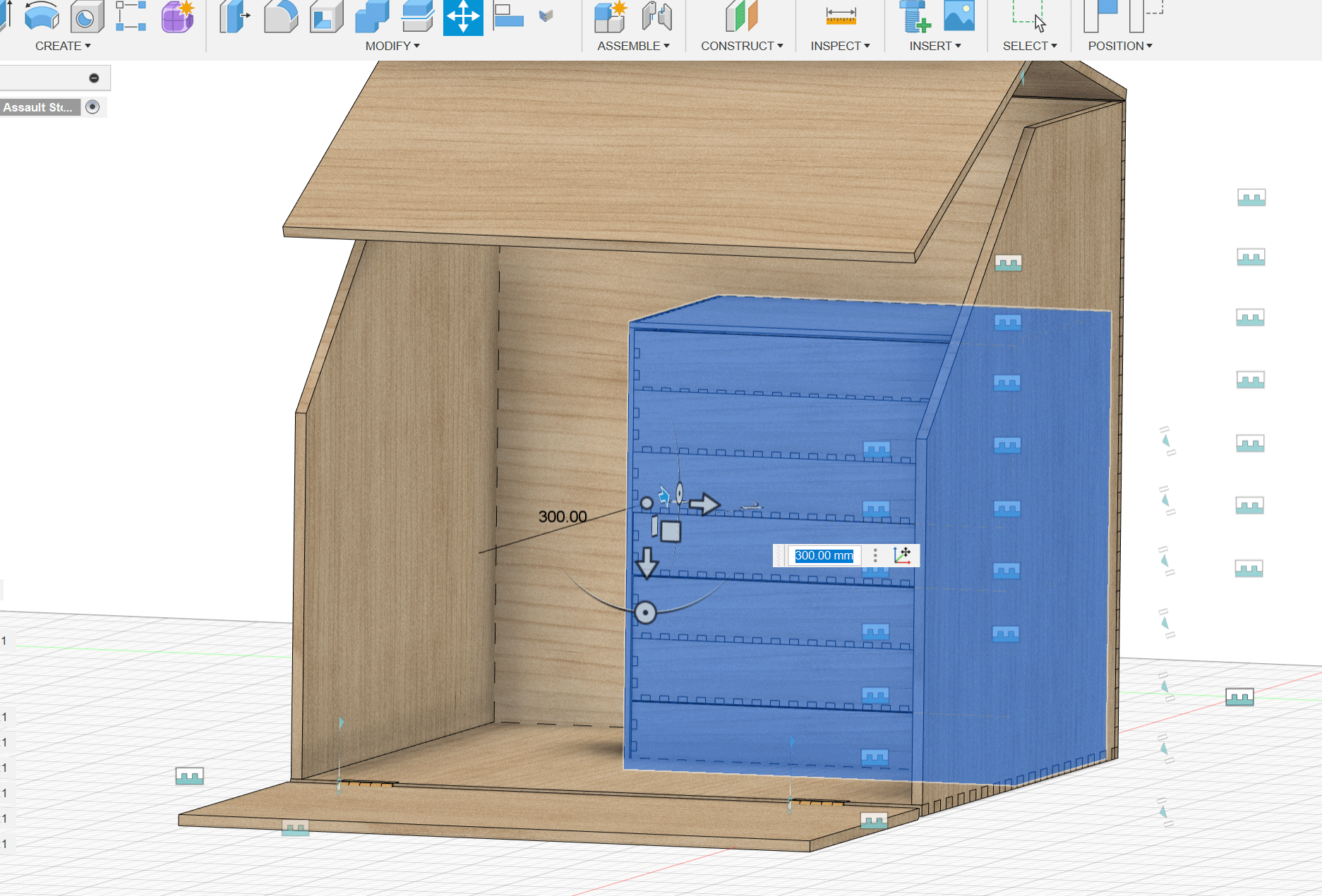This screenshot has width=1322, height=896.
Task: Click the New Component icon in Assemble
Action: [x=611, y=16]
